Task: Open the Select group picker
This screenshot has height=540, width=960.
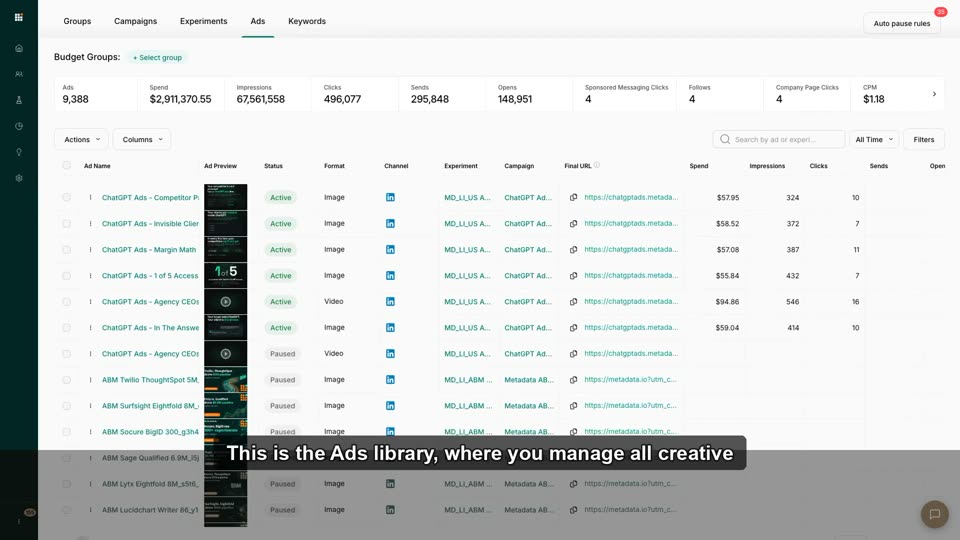Action: coord(158,58)
